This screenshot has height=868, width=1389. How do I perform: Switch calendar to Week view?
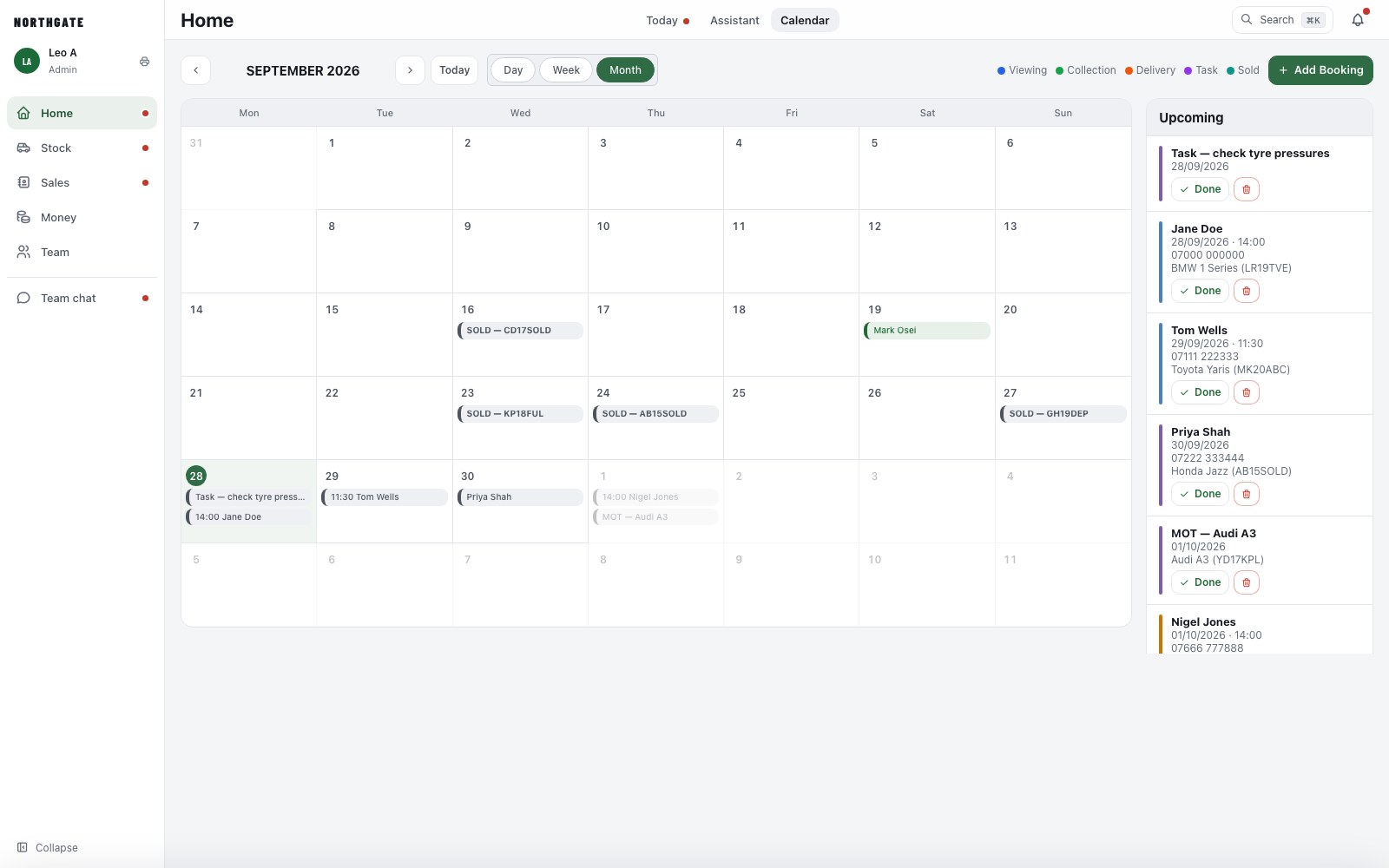pyautogui.click(x=566, y=70)
